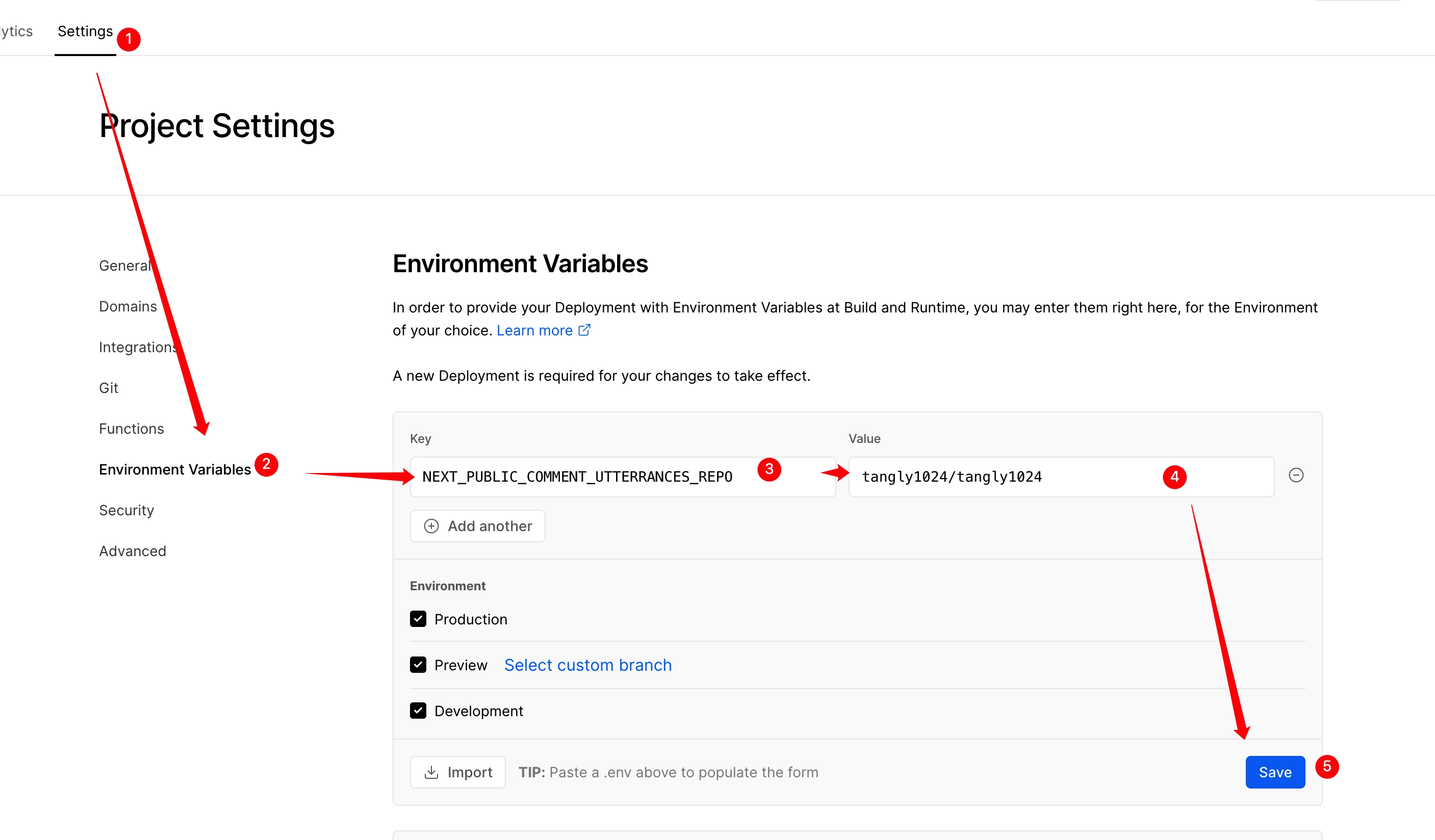This screenshot has width=1435, height=840.
Task: Go to the Domains settings section
Action: pos(128,306)
